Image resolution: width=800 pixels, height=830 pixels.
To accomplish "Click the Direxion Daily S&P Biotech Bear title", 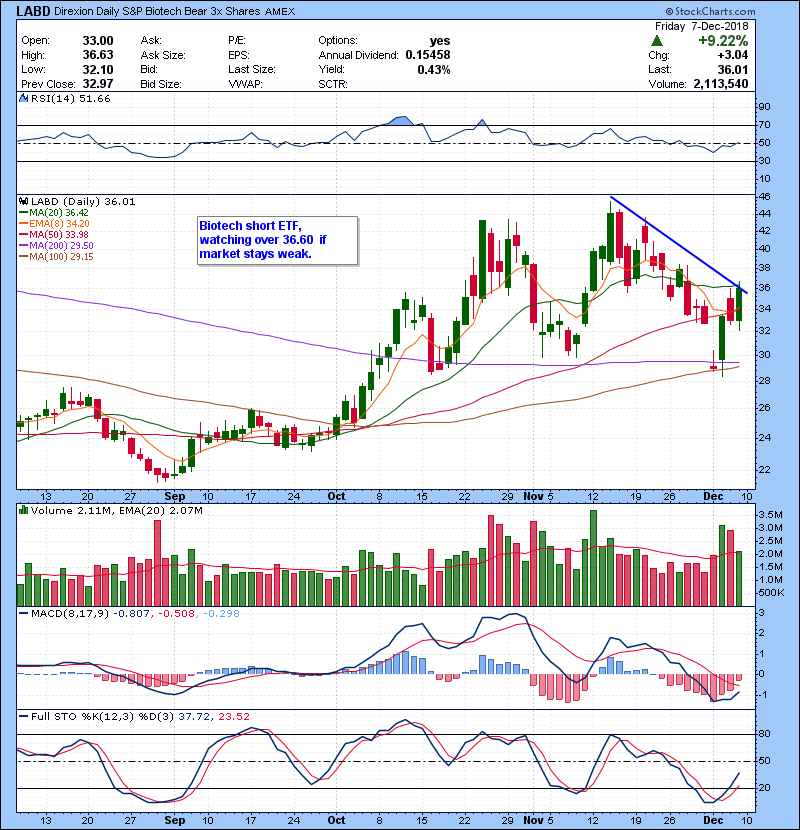I will click(x=157, y=11).
